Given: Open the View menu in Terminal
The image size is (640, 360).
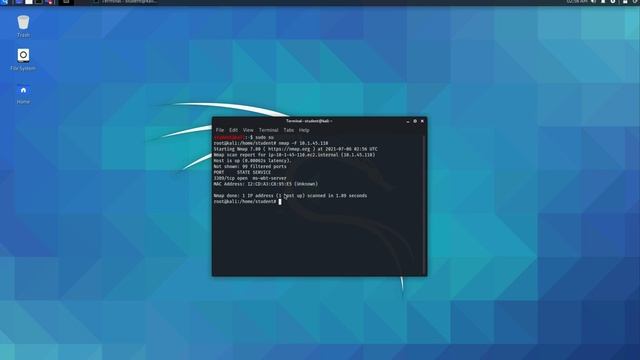Looking at the screenshot, I should tap(248, 130).
